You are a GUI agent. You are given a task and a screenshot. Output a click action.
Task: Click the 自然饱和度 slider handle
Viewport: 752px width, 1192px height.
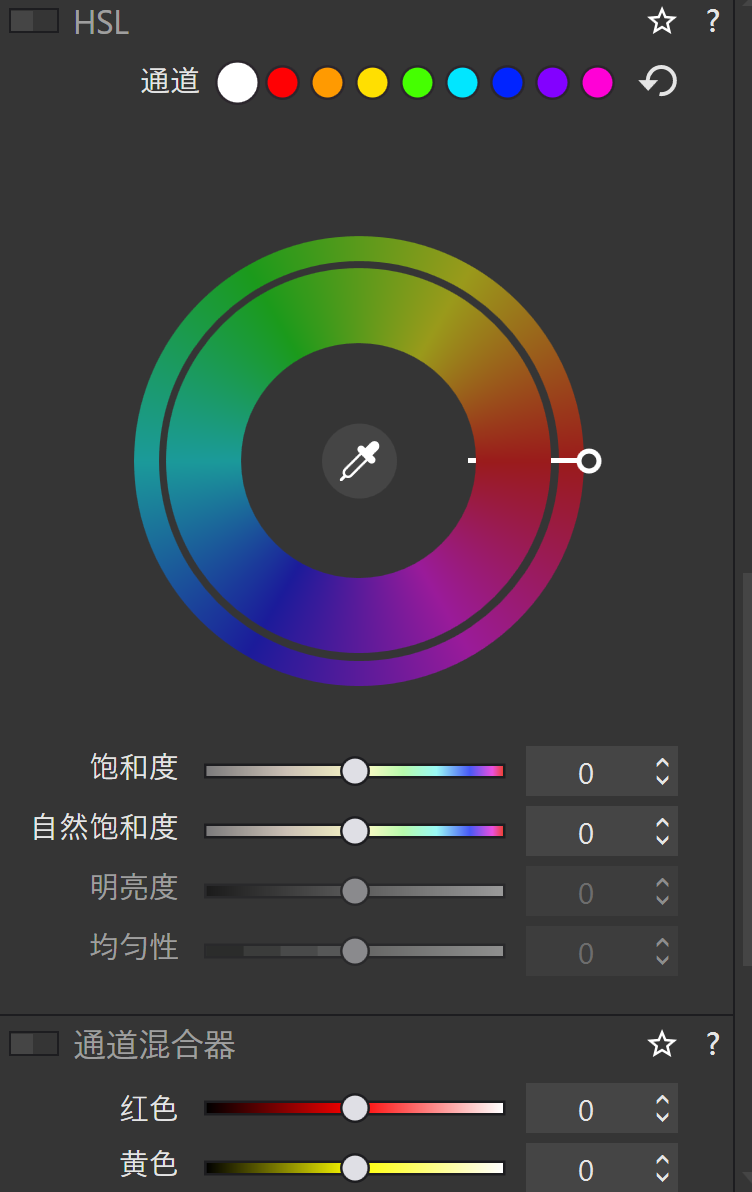click(x=354, y=831)
